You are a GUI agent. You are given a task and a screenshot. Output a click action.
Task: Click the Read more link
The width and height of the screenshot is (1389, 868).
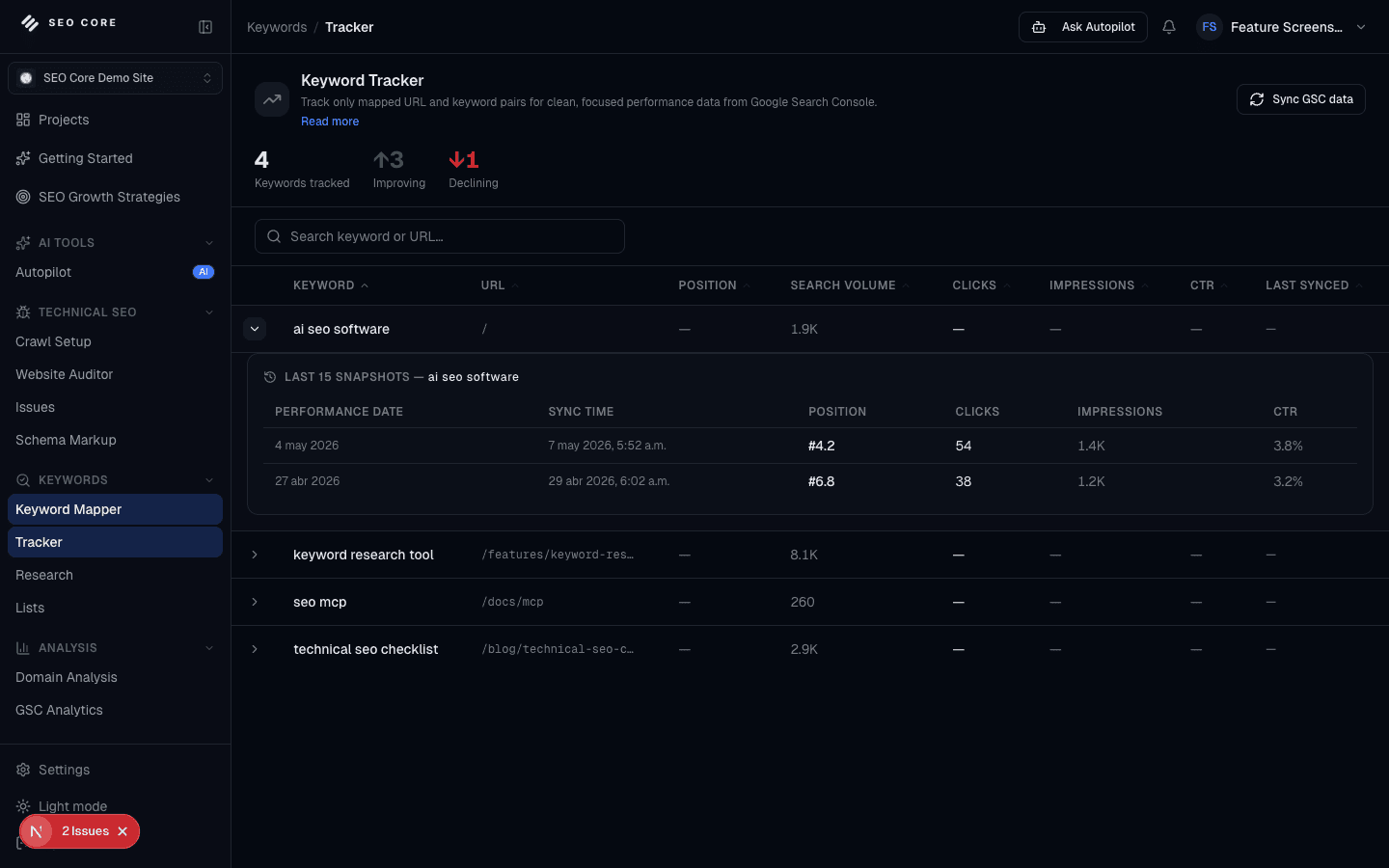pos(330,122)
